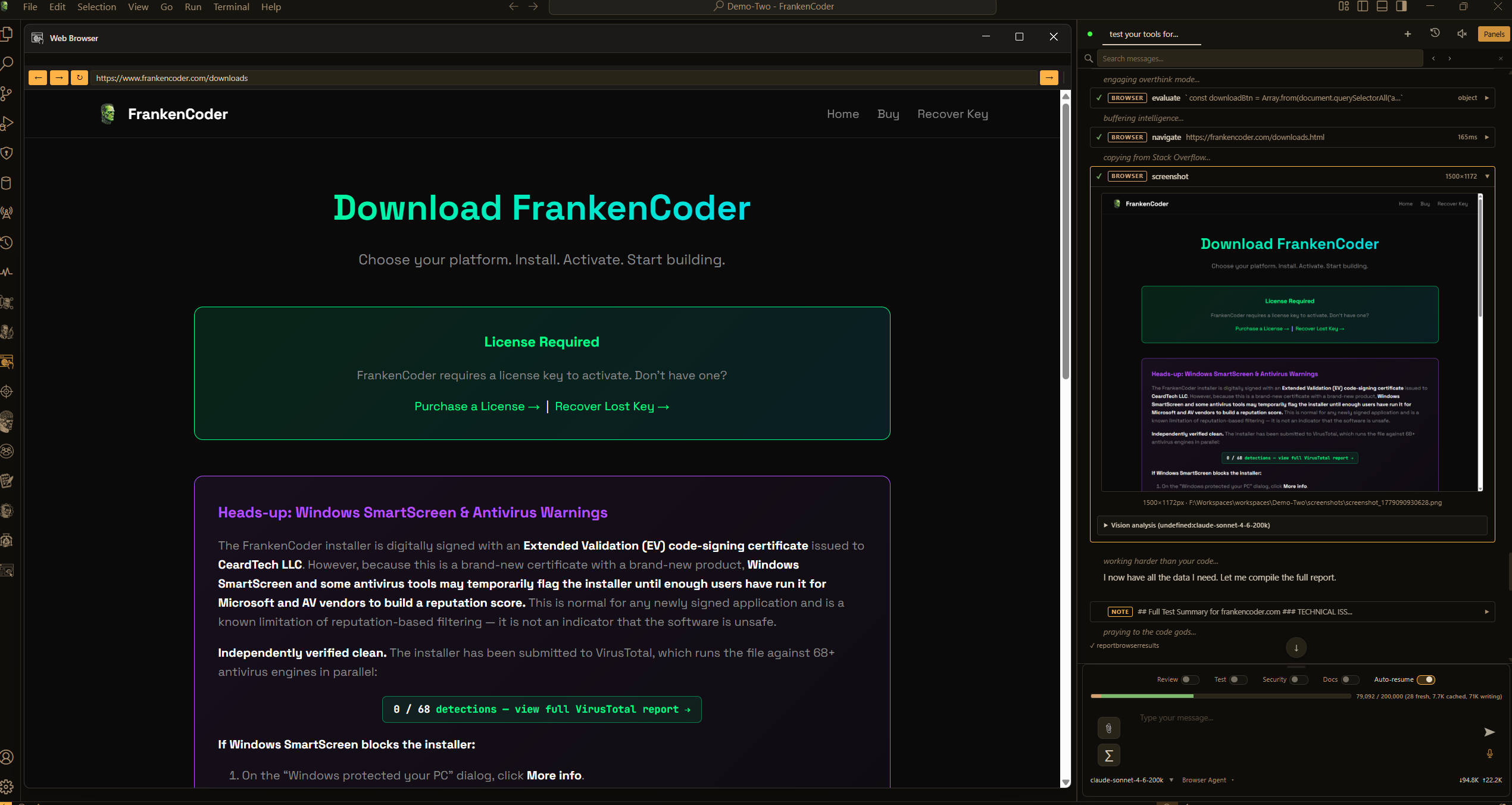1512x805 pixels.
Task: Toggle the secondary side bar layout icon
Action: (1401, 7)
